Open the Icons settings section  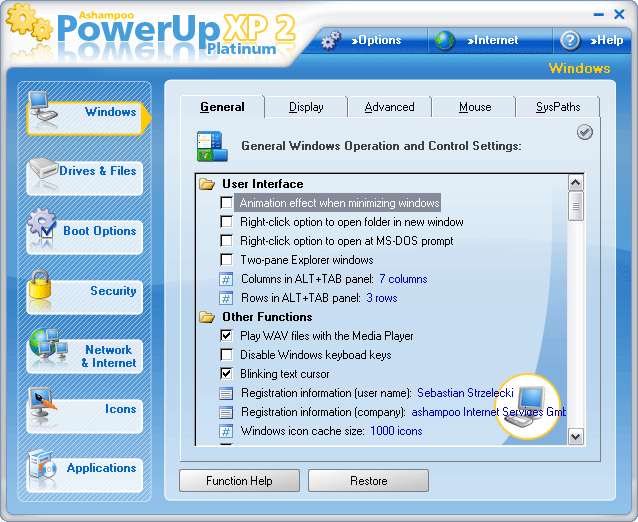(85, 410)
